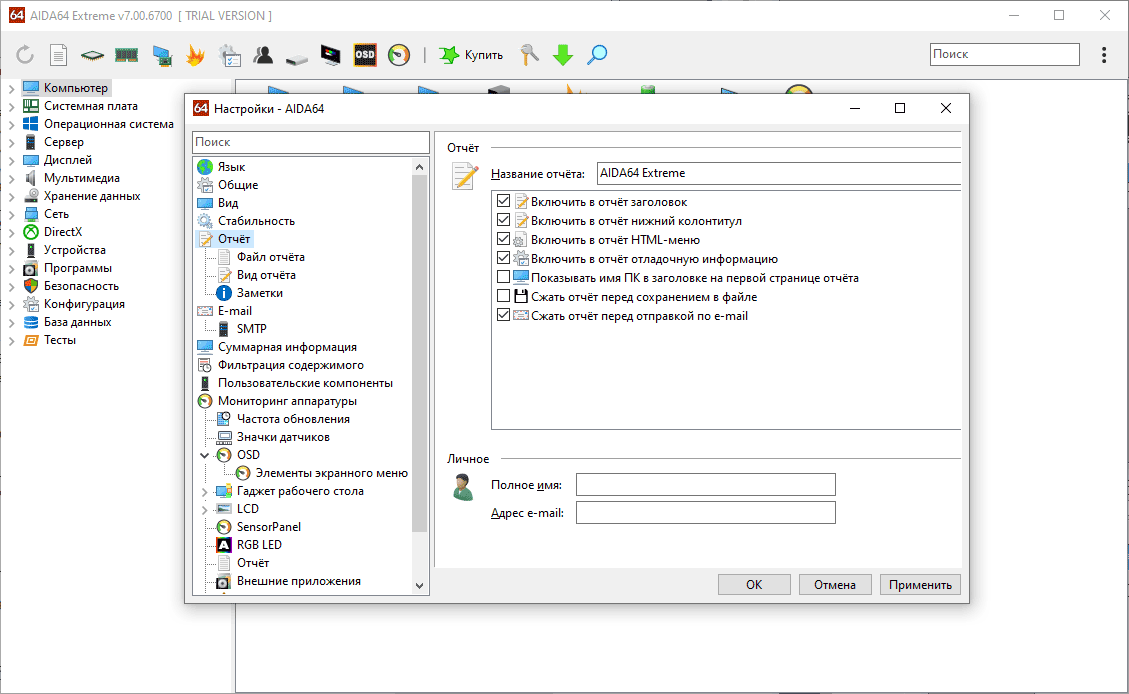Select Общие in settings tree
Image resolution: width=1129 pixels, height=694 pixels.
[238, 185]
